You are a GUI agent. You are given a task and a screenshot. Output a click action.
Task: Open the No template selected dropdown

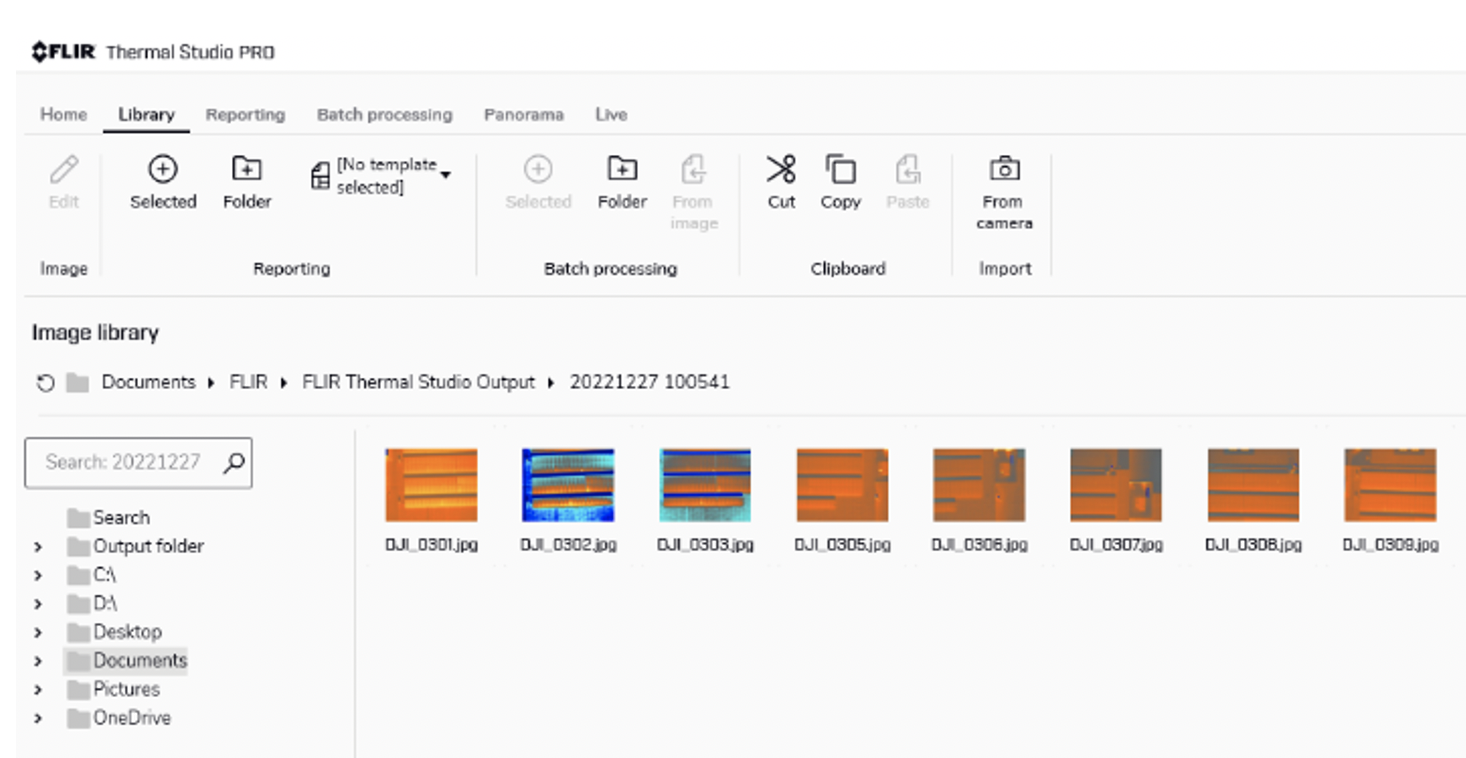pyautogui.click(x=445, y=175)
